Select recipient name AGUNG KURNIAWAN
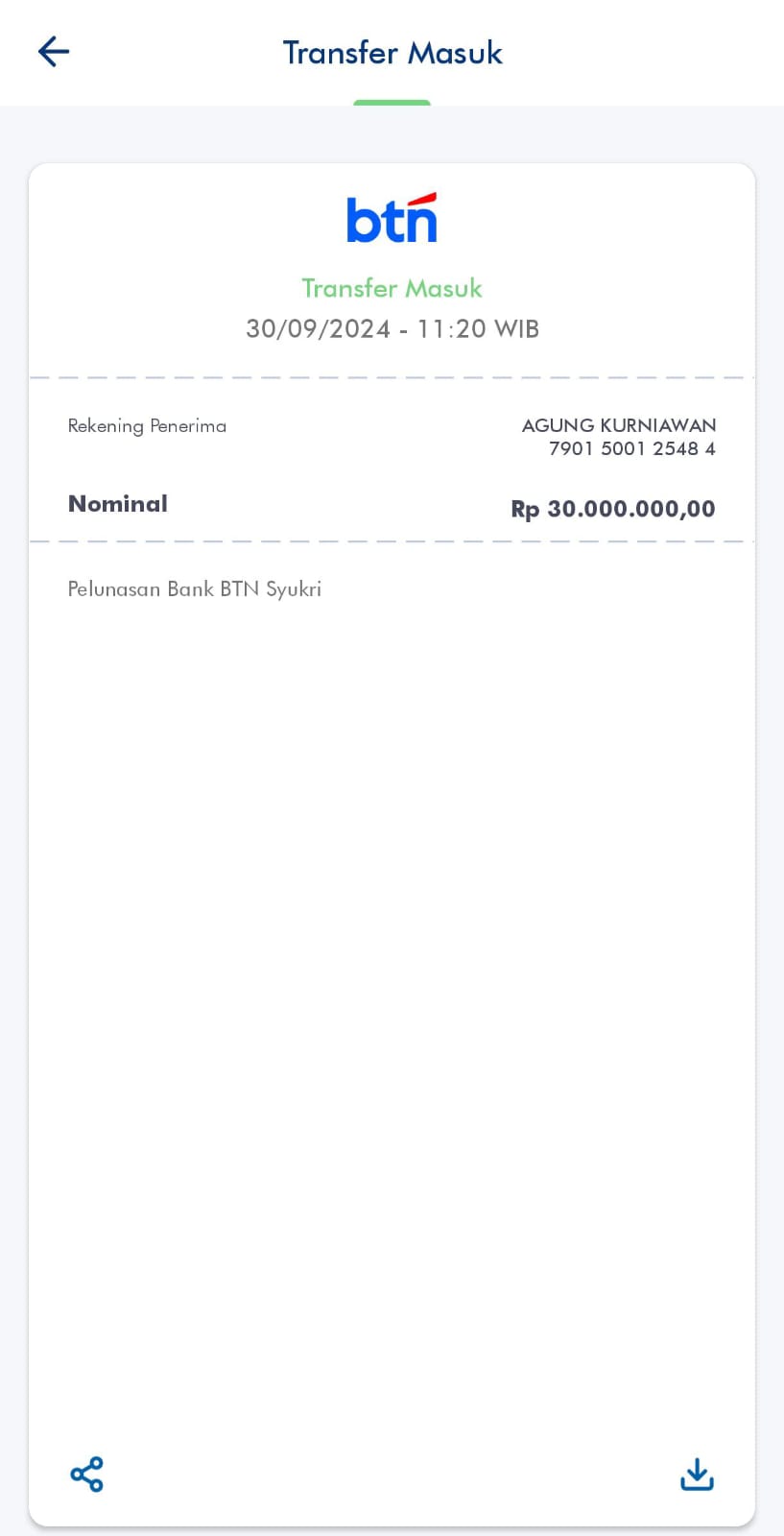This screenshot has width=784, height=1536. pos(618,425)
